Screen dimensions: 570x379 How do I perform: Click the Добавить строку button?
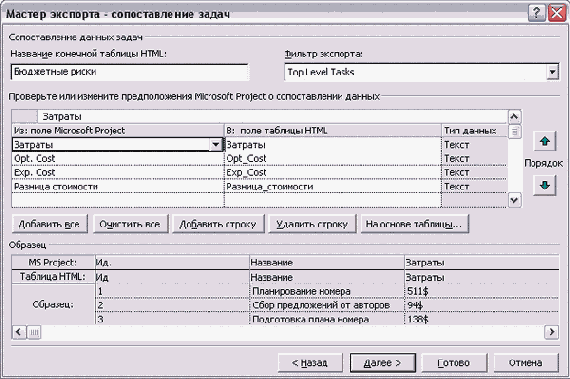218,224
